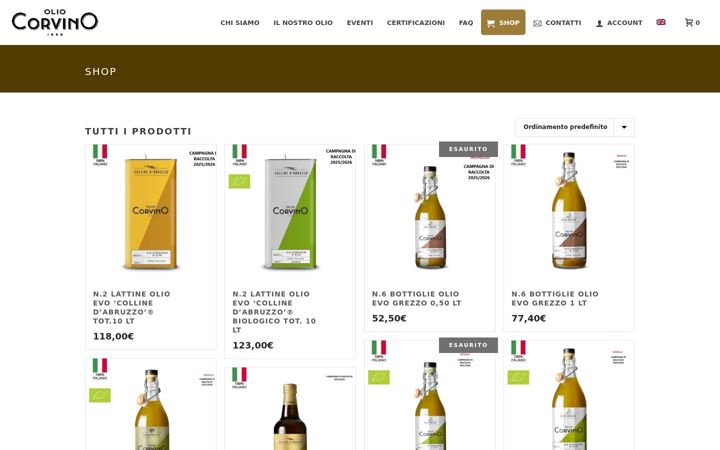
Task: Click second-row Esaurito badge
Action: pos(468,345)
